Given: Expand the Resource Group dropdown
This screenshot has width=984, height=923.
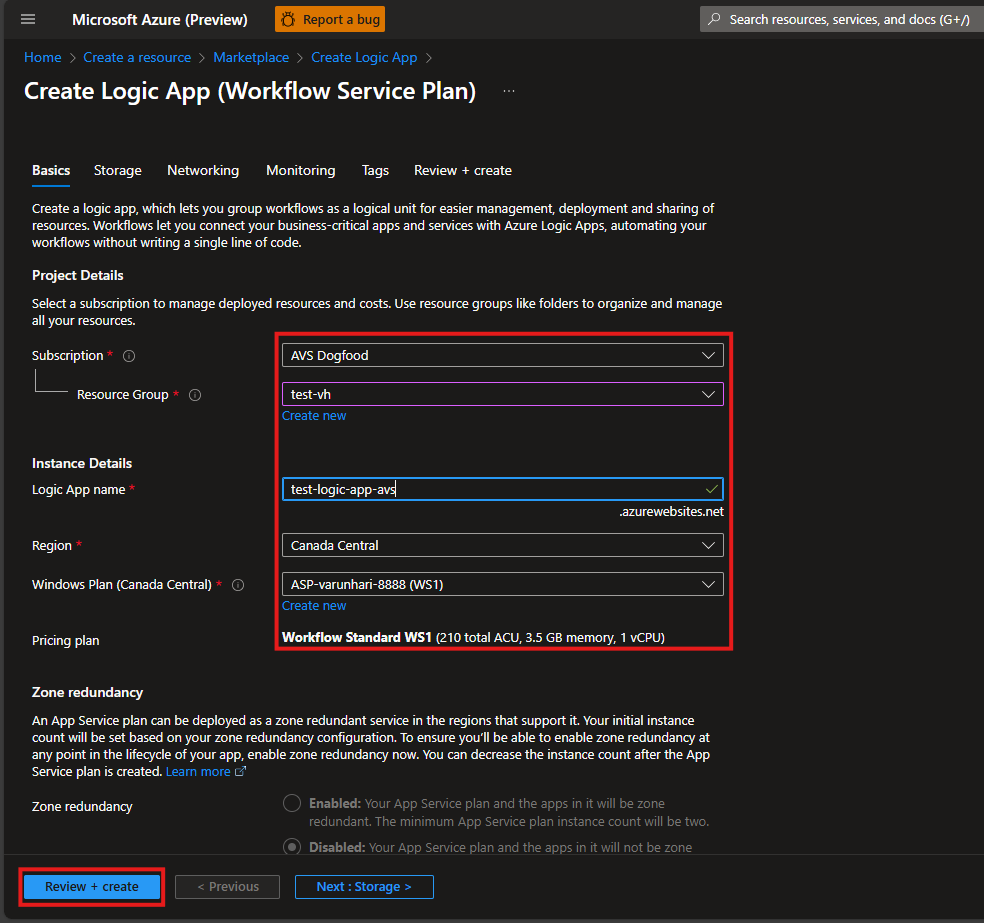Looking at the screenshot, I should pos(502,394).
